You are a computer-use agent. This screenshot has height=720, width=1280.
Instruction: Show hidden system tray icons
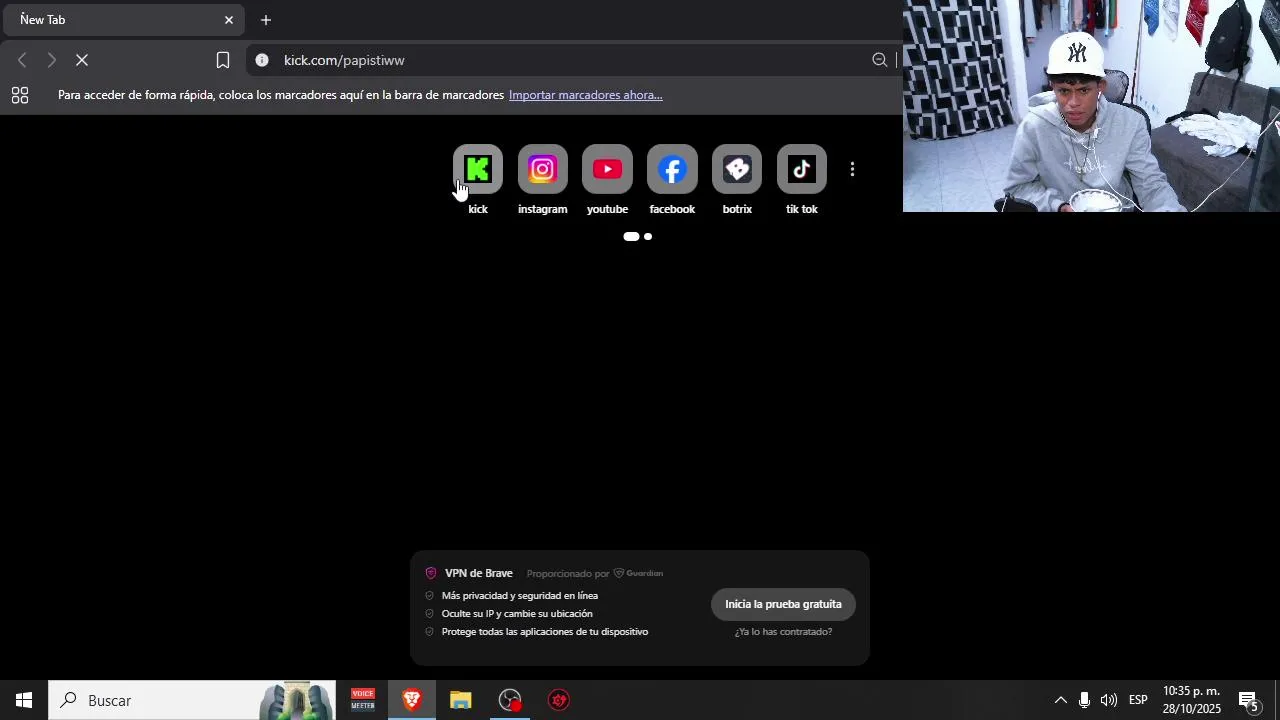[x=1061, y=700]
